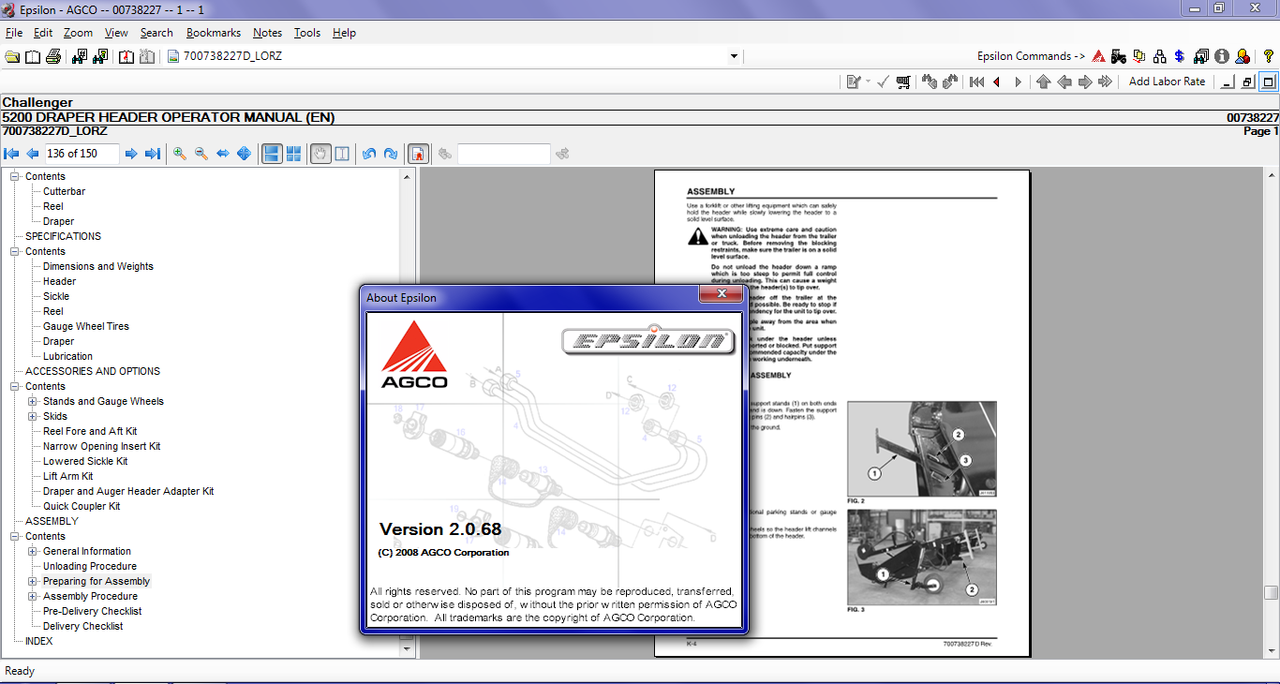Open the Help menu

point(344,32)
